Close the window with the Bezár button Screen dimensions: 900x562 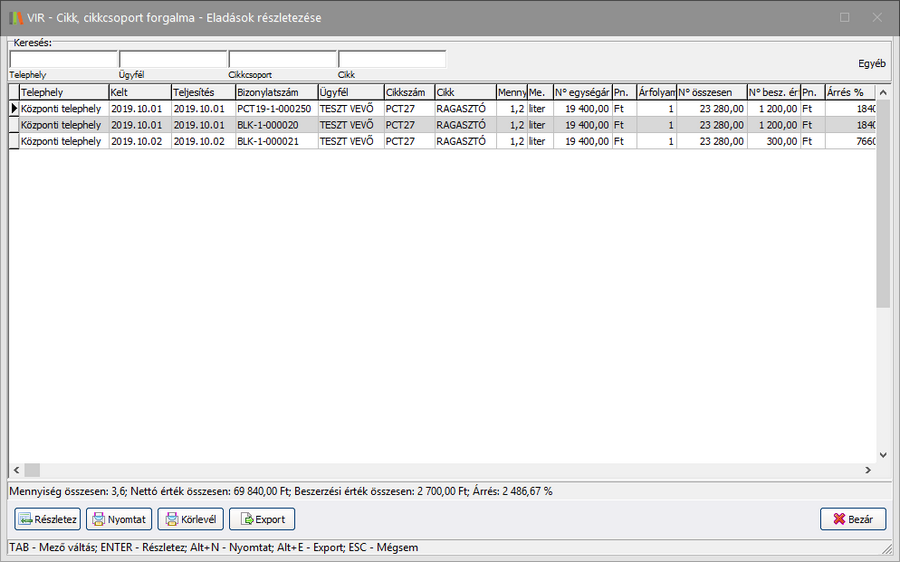852,519
